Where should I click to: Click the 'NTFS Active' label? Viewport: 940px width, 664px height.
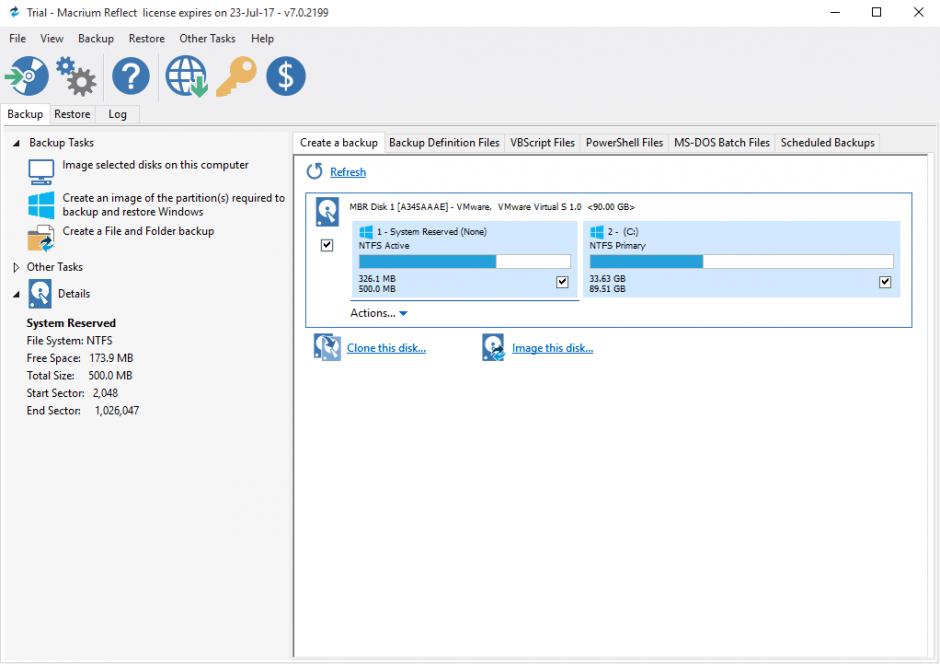tap(384, 246)
